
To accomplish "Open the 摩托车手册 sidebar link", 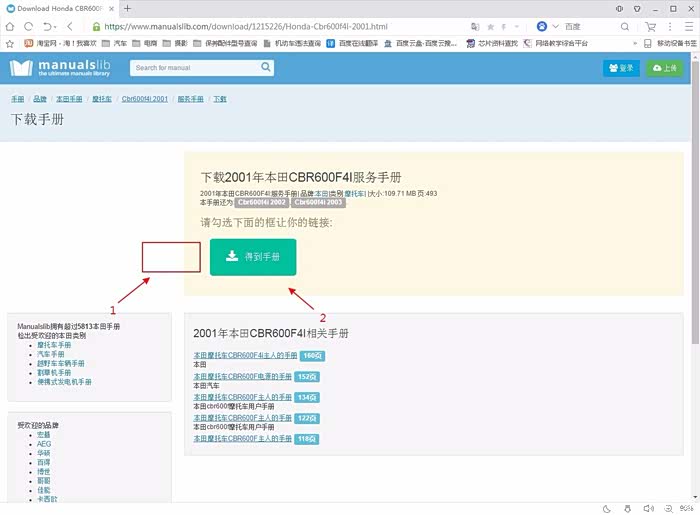I will pyautogui.click(x=54, y=345).
